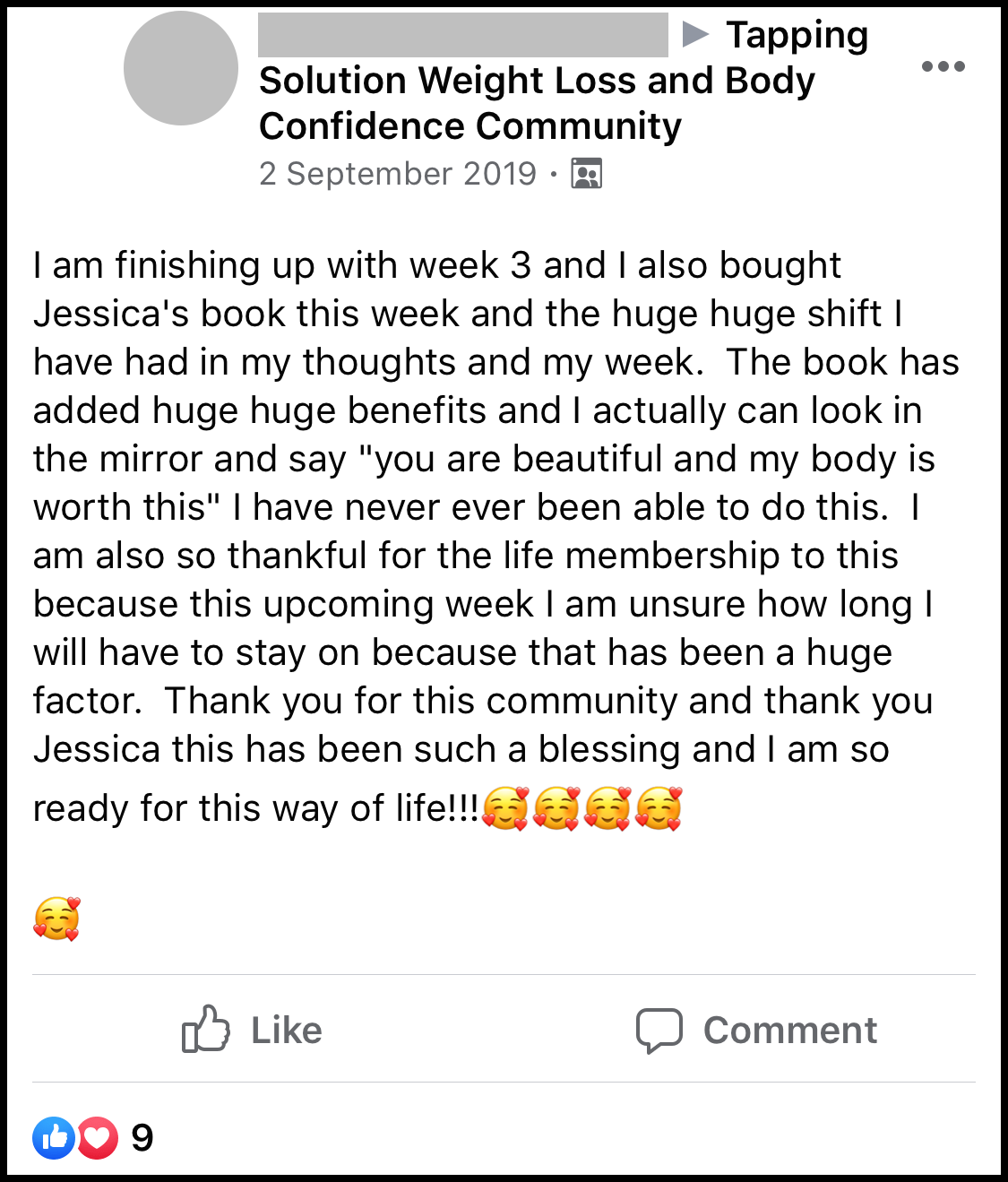Screen dimensions: 1008x1182
Task: Click the third emoji in the four-emoji row
Action: coord(607,808)
